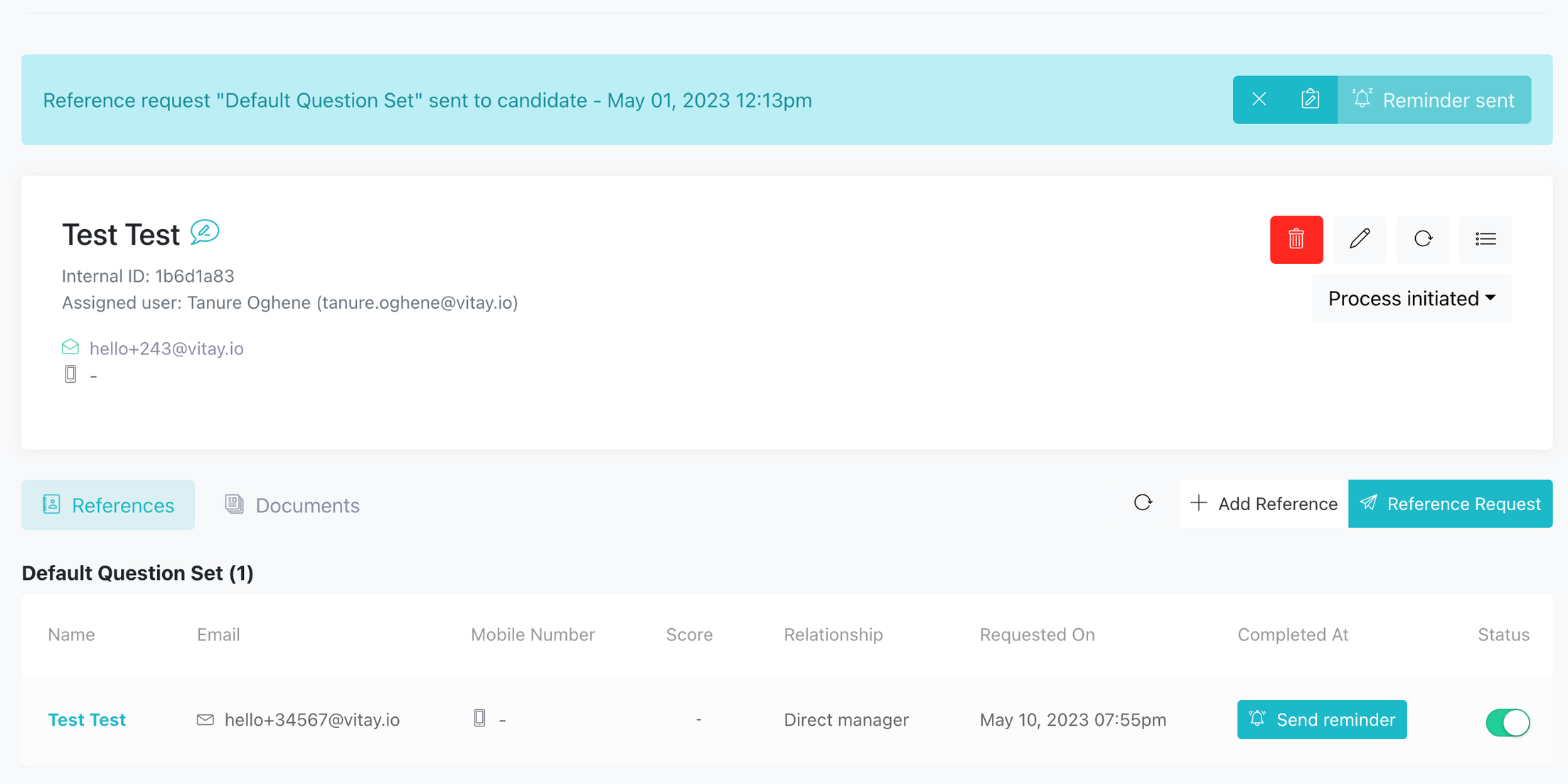Viewport: 1568px width, 784px height.
Task: Open the Test Test reference link
Action: [x=87, y=720]
